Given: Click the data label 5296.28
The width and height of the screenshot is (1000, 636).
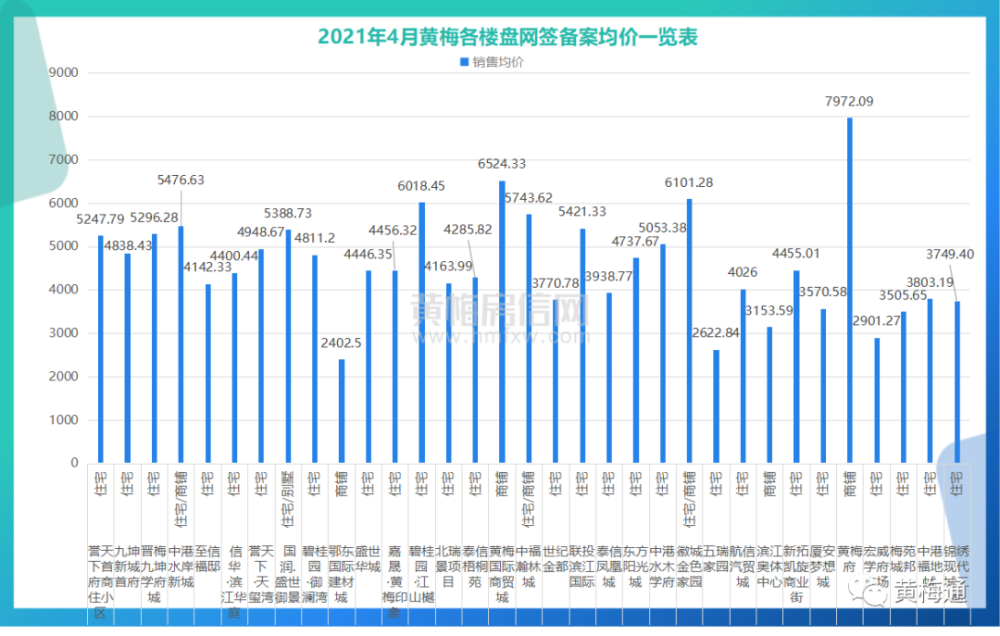Looking at the screenshot, I should pyautogui.click(x=154, y=218).
